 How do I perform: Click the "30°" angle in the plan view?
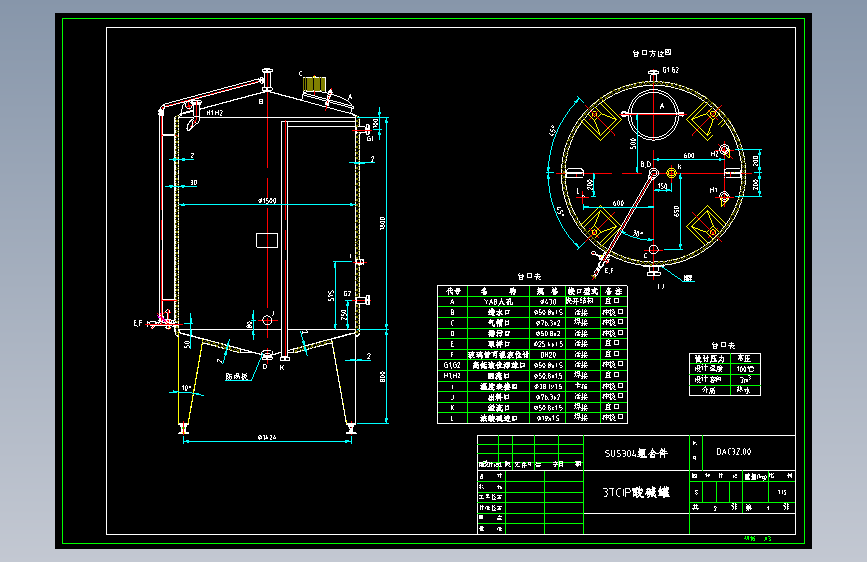[638, 233]
